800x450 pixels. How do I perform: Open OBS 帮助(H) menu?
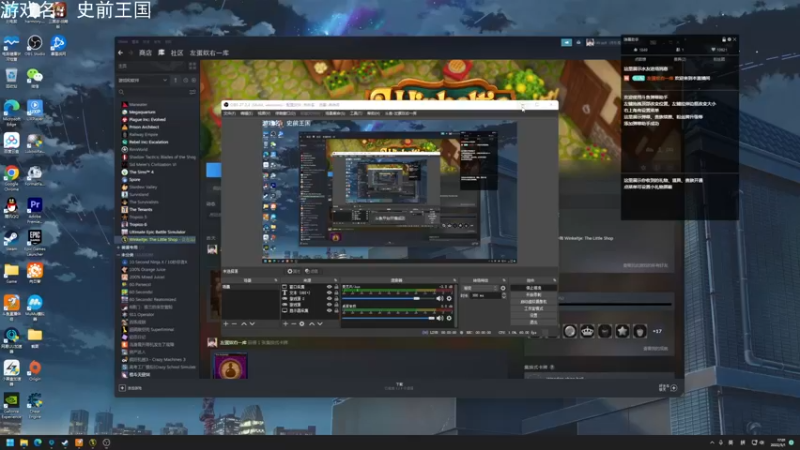tap(373, 113)
